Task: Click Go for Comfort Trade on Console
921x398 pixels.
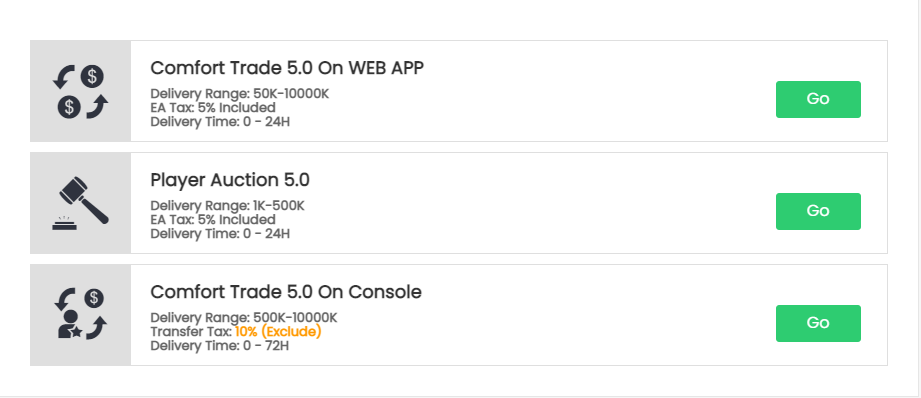Action: click(x=818, y=323)
